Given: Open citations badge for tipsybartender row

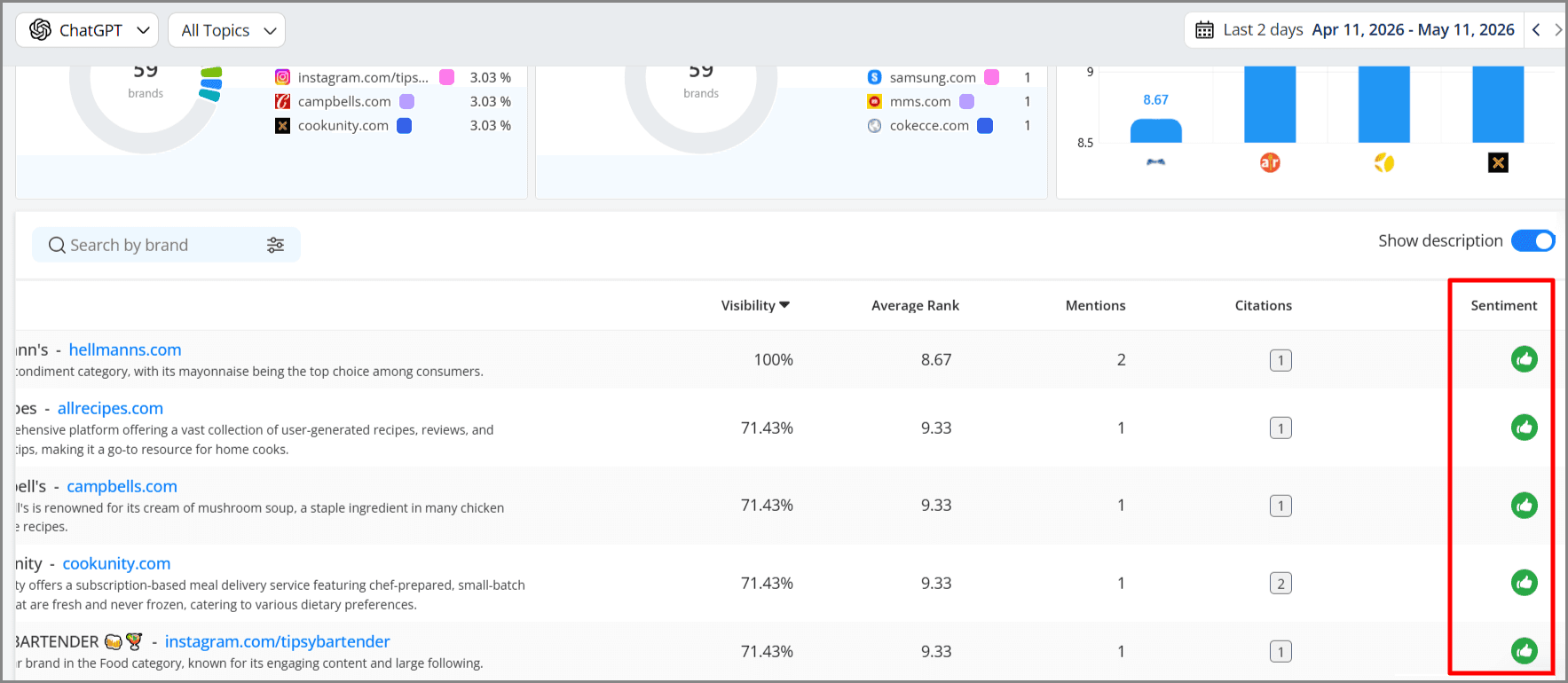Looking at the screenshot, I should tap(1280, 652).
